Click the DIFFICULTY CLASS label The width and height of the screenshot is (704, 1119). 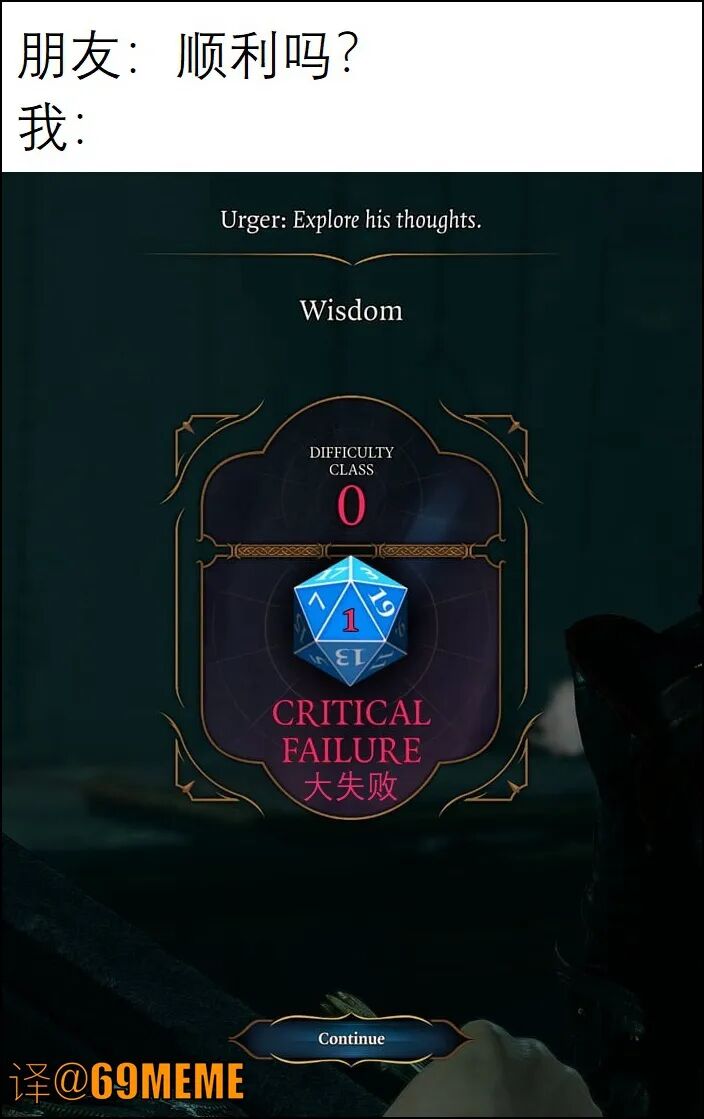[x=351, y=461]
